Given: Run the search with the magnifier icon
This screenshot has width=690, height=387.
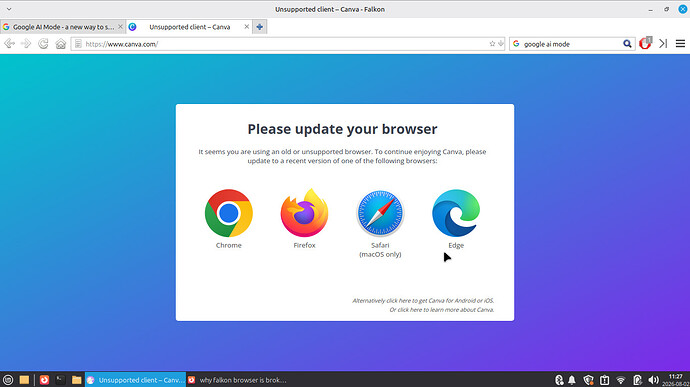Looking at the screenshot, I should 627,44.
